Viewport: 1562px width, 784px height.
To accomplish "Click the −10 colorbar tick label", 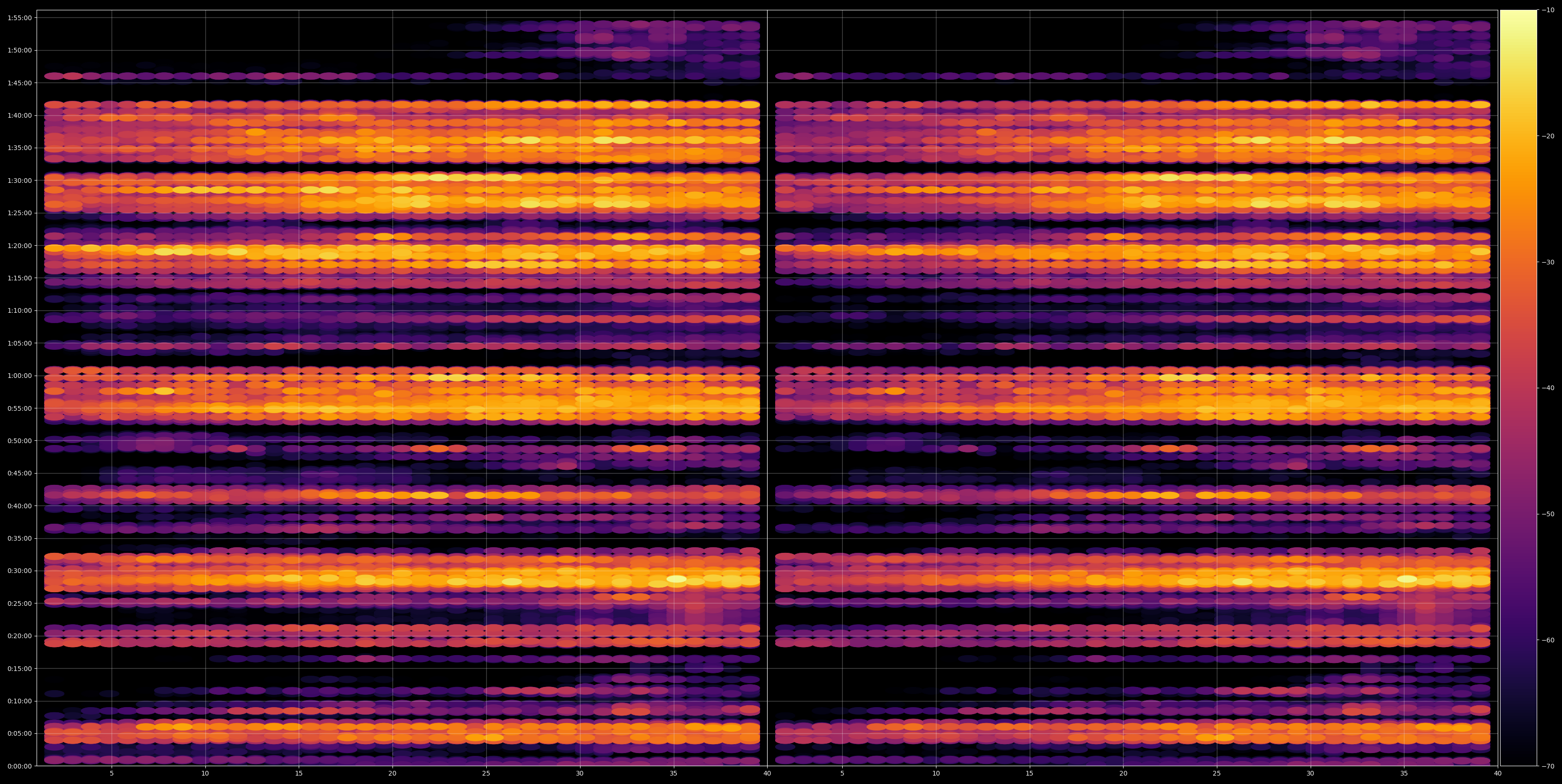I will coord(1548,10).
